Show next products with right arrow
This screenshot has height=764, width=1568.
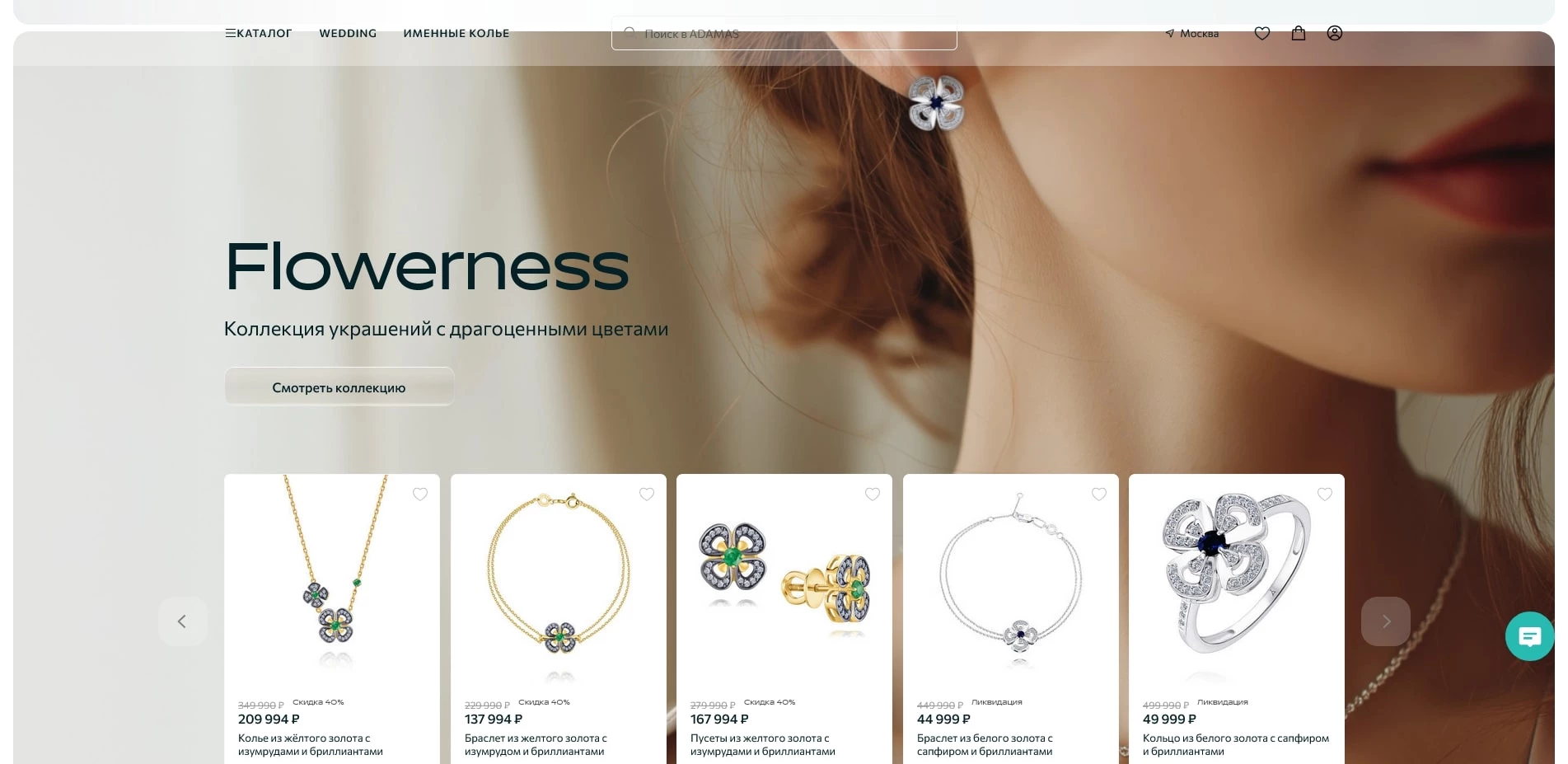point(1386,621)
